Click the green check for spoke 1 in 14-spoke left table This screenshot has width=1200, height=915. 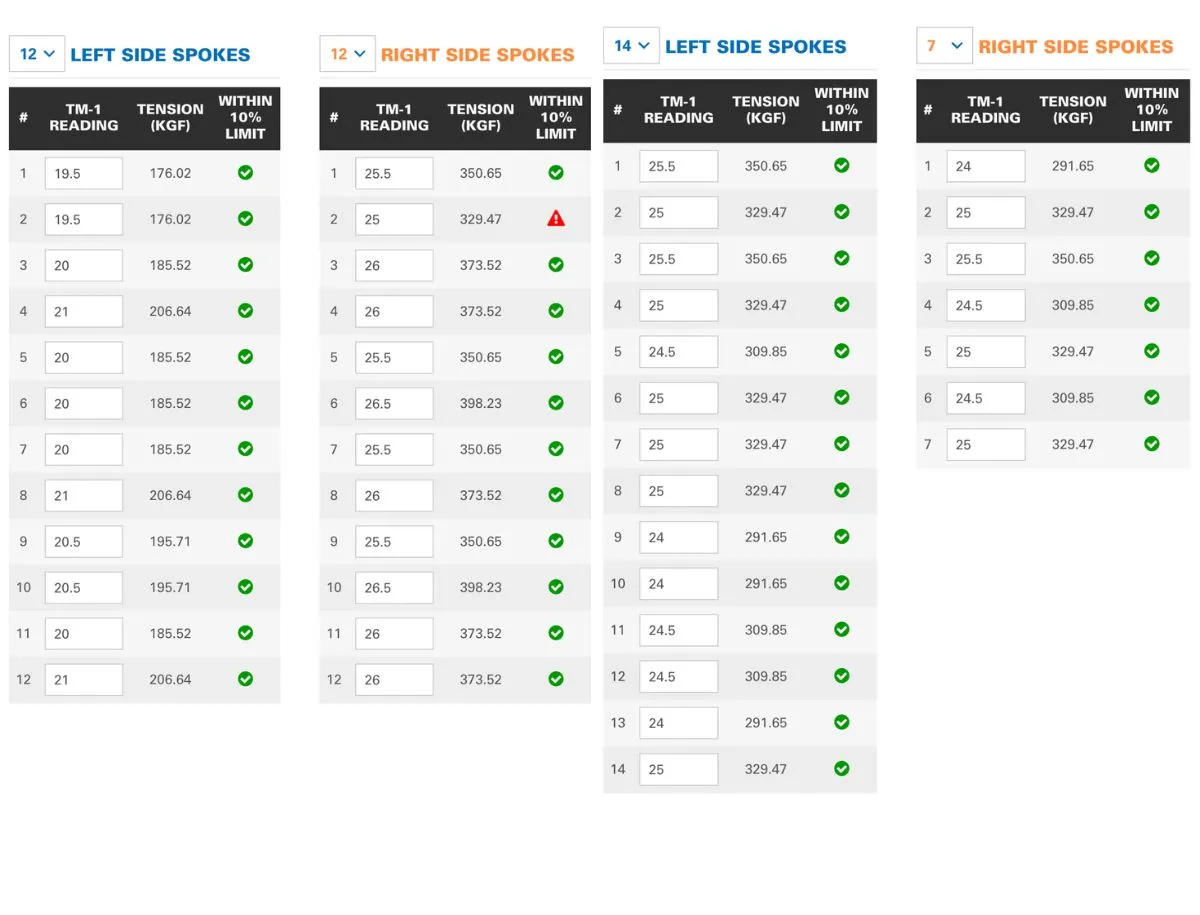841,165
